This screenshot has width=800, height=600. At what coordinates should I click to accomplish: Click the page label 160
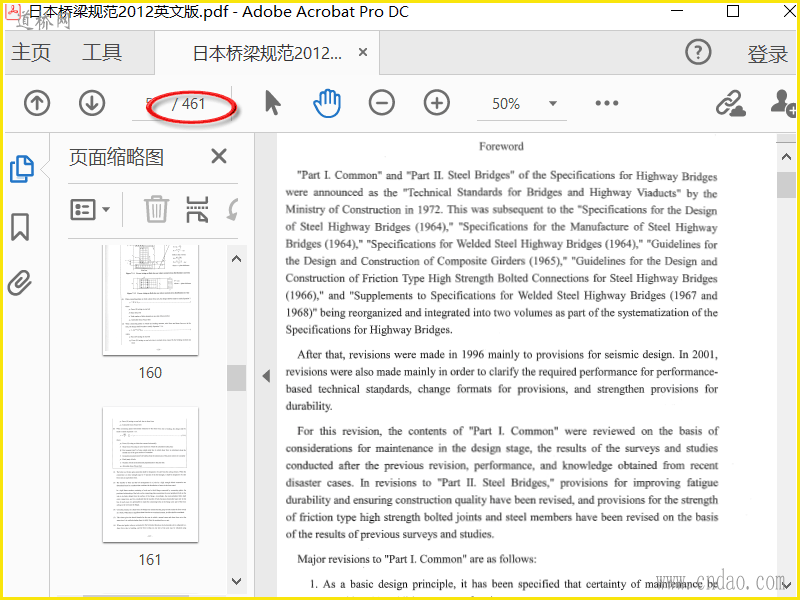(x=150, y=372)
